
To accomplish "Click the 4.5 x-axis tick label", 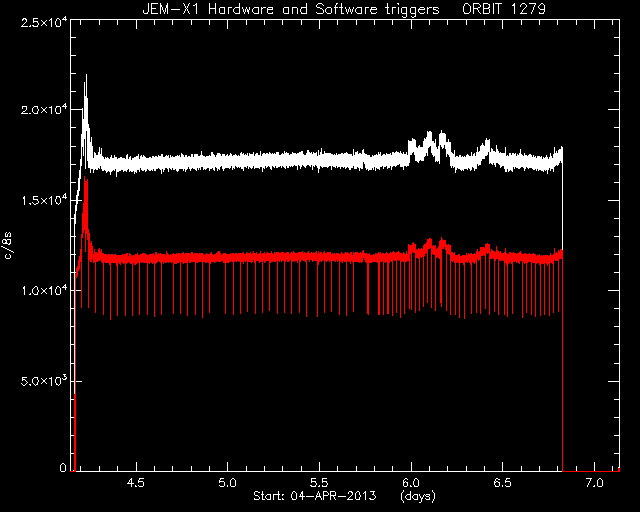I will [x=136, y=483].
